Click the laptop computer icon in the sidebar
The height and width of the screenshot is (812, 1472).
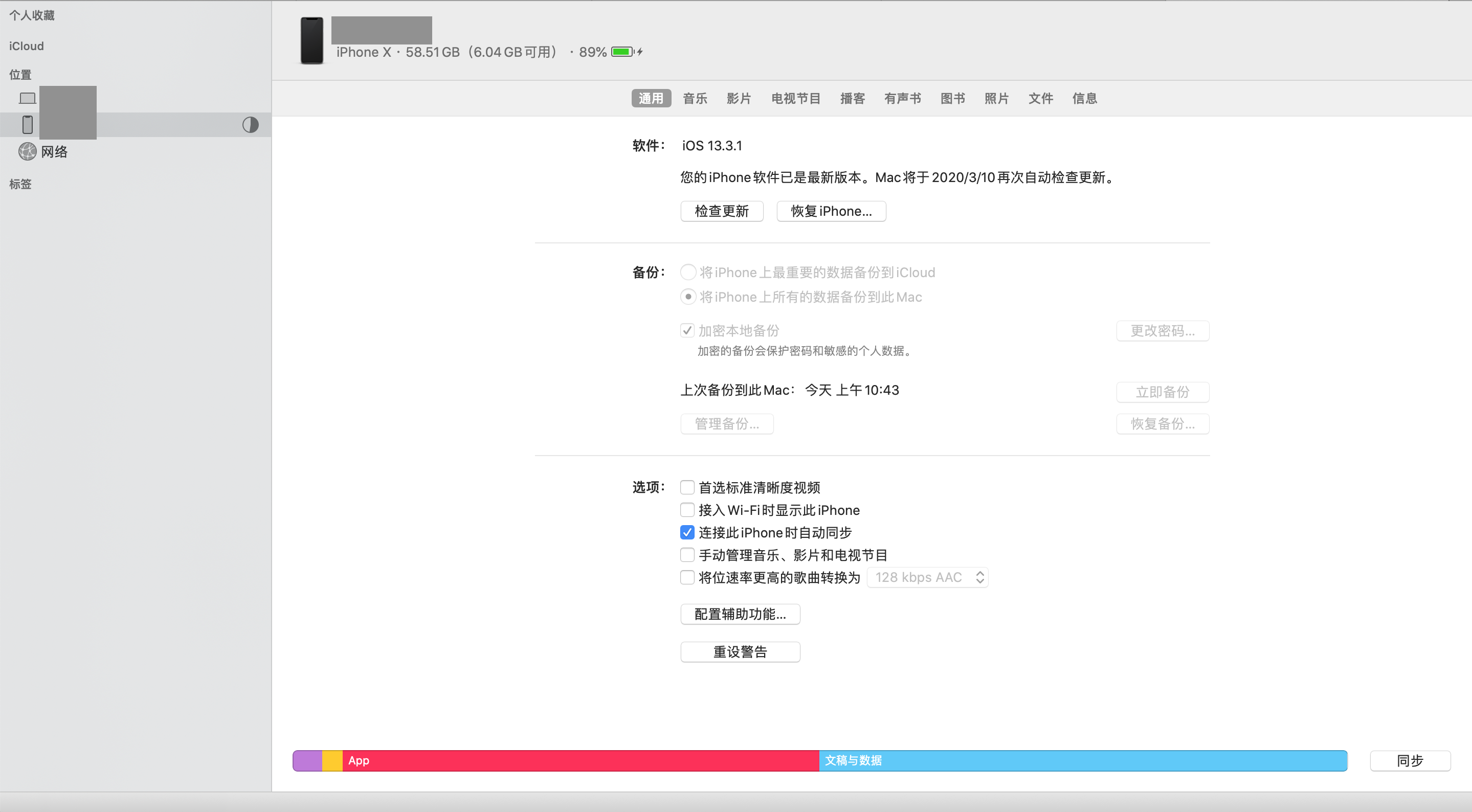point(28,98)
